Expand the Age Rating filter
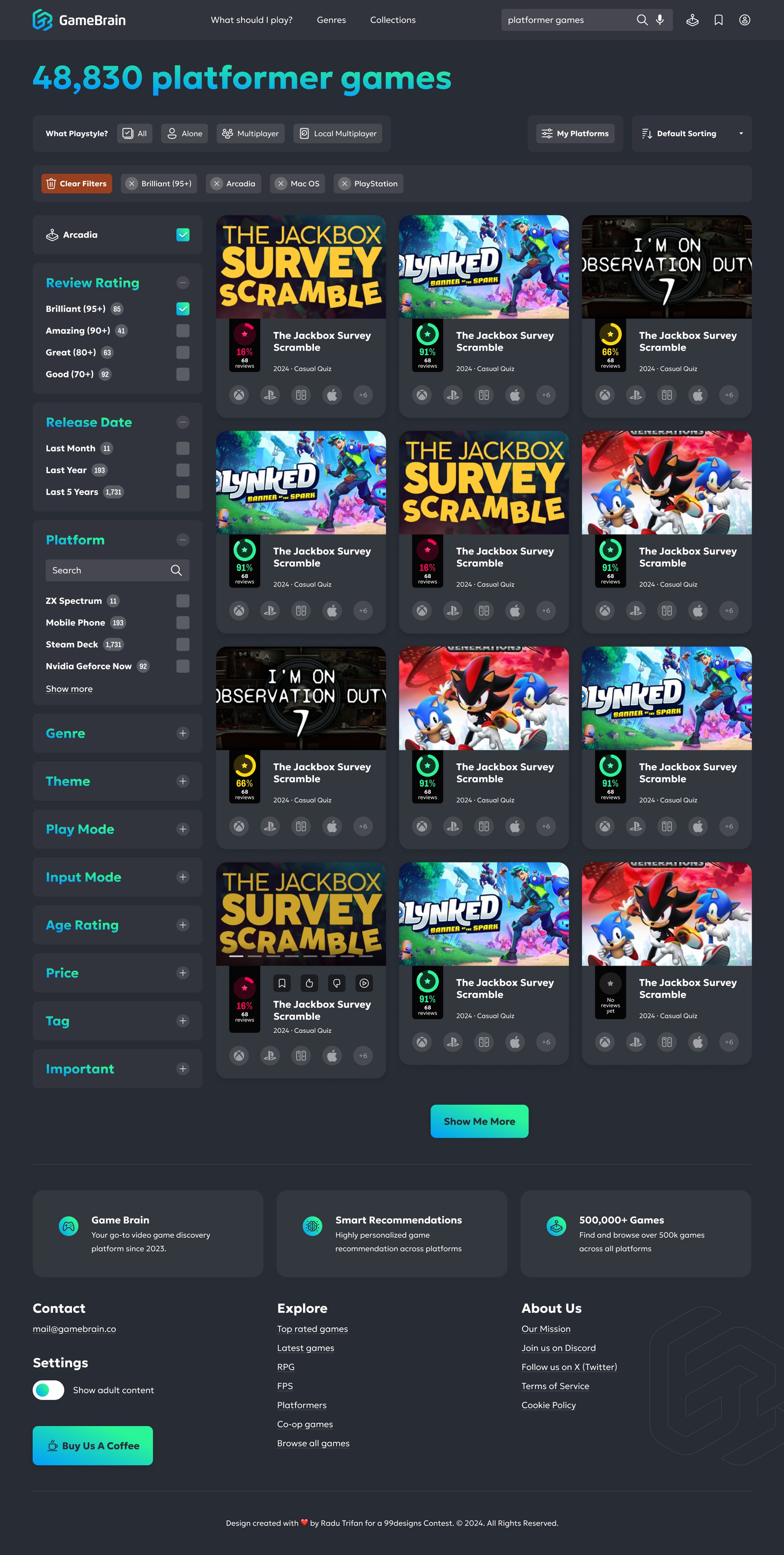 [x=183, y=925]
